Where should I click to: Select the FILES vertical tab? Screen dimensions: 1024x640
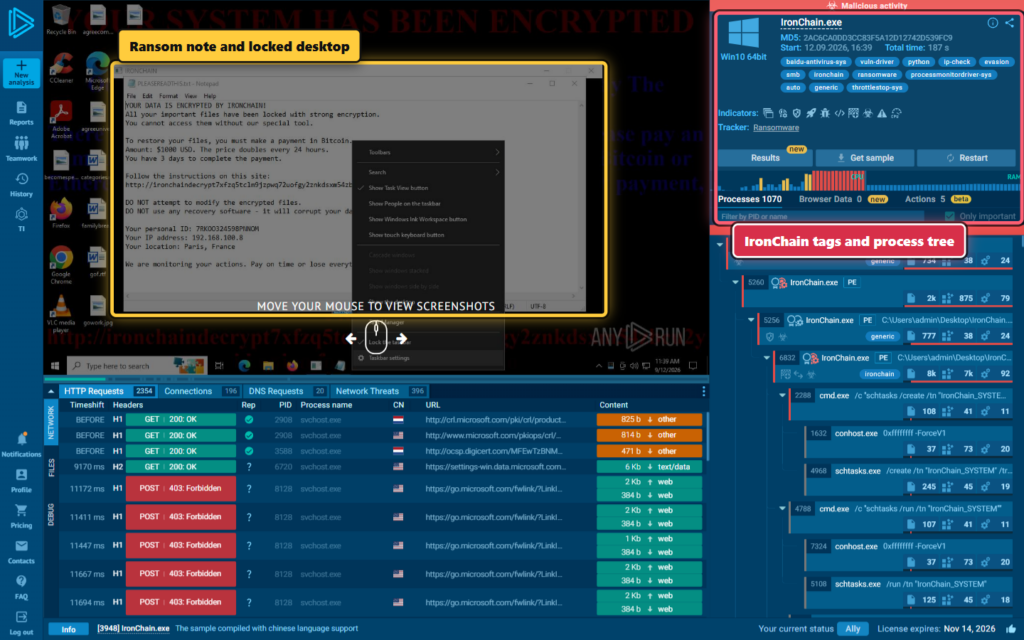point(52,468)
